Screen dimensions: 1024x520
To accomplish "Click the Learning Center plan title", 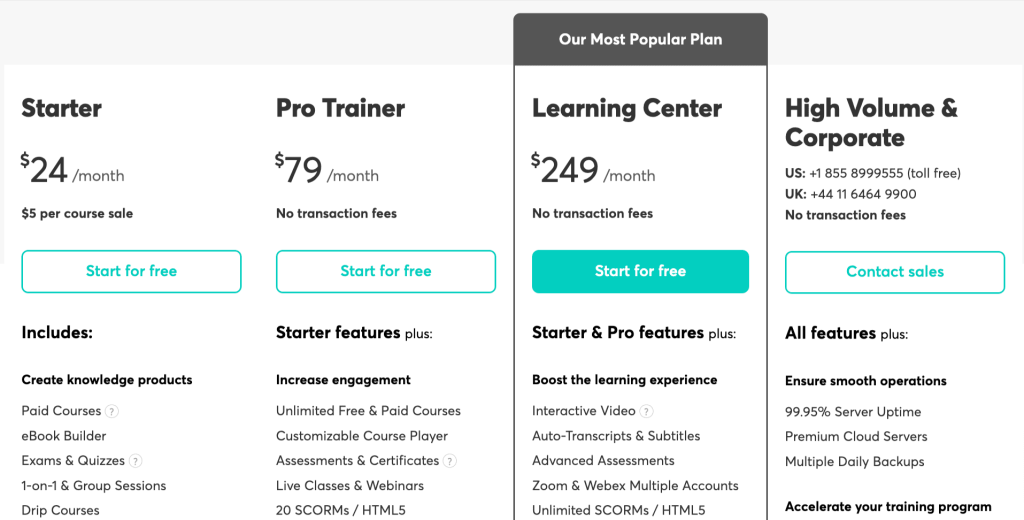I will click(x=627, y=108).
